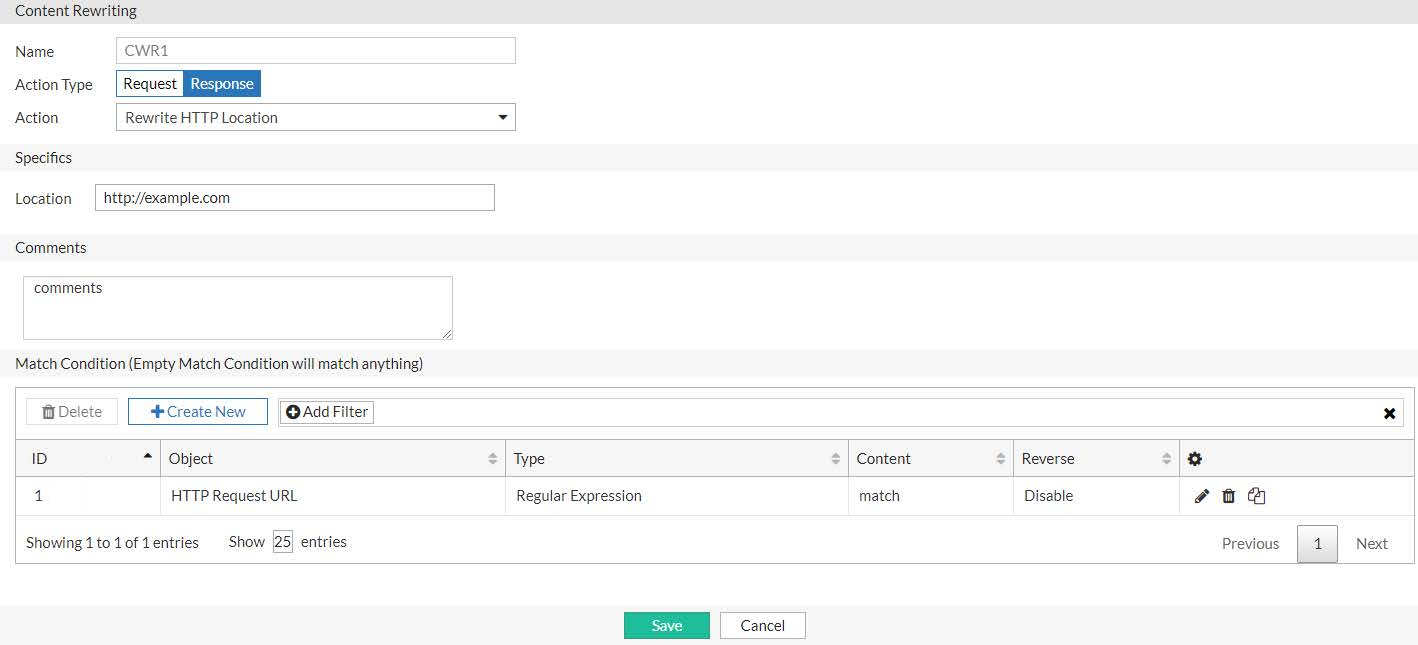Click the X icon to clear filters
Screen dimensions: 1418x645
pyautogui.click(x=1389, y=412)
